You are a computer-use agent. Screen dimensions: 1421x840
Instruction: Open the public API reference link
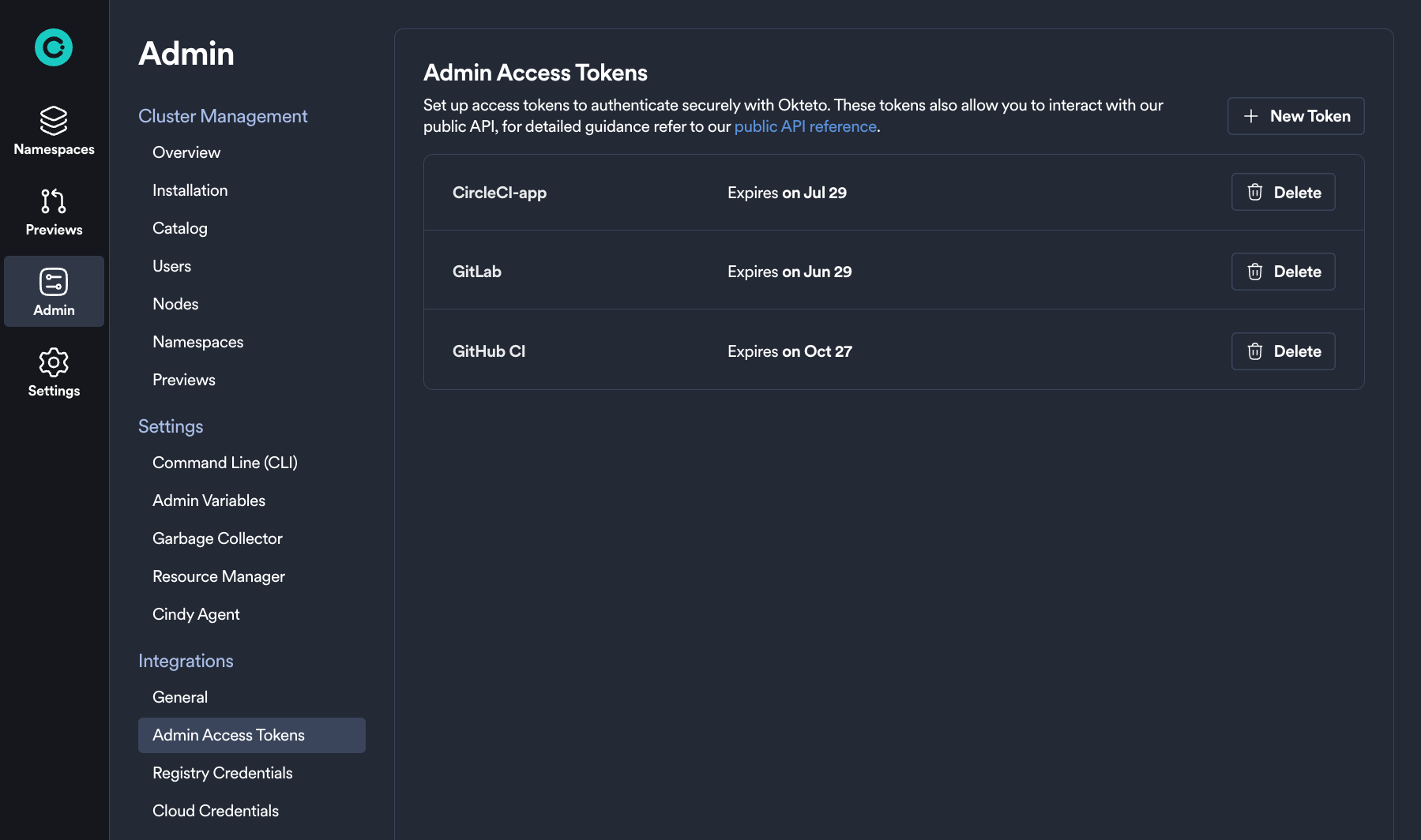pyautogui.click(x=805, y=126)
